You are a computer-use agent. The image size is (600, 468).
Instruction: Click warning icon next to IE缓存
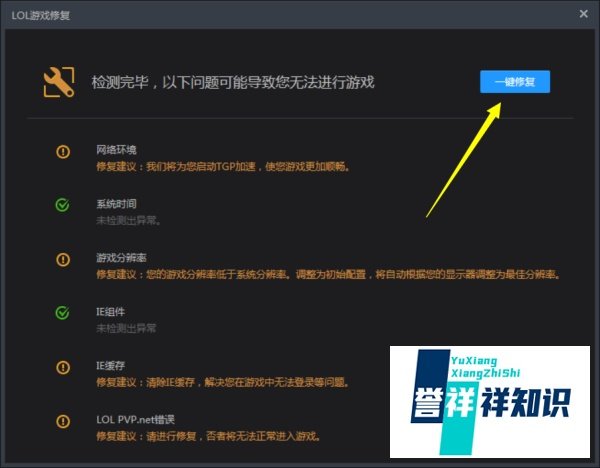pyautogui.click(x=63, y=367)
